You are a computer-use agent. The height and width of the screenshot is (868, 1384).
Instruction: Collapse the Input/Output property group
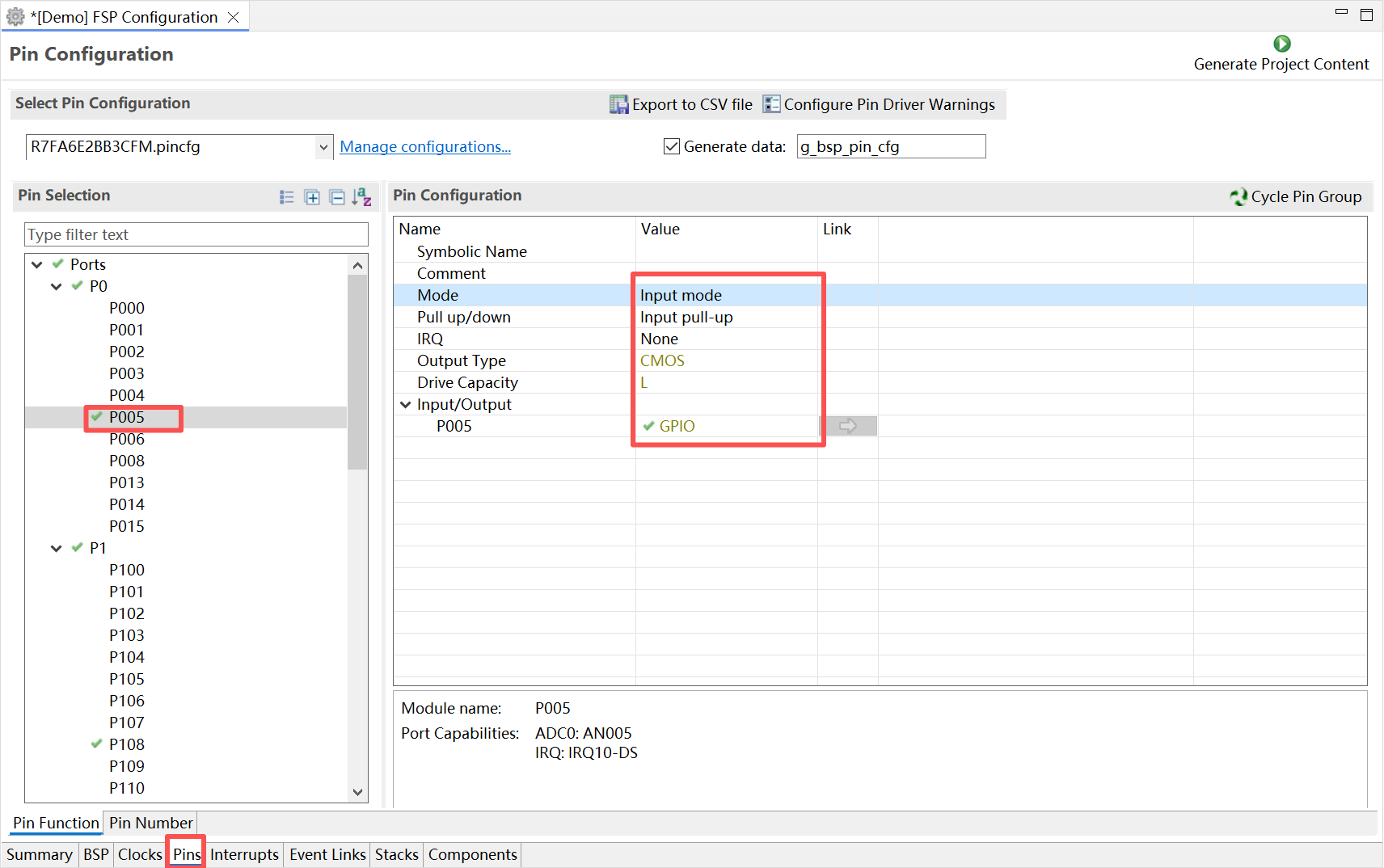click(x=406, y=404)
